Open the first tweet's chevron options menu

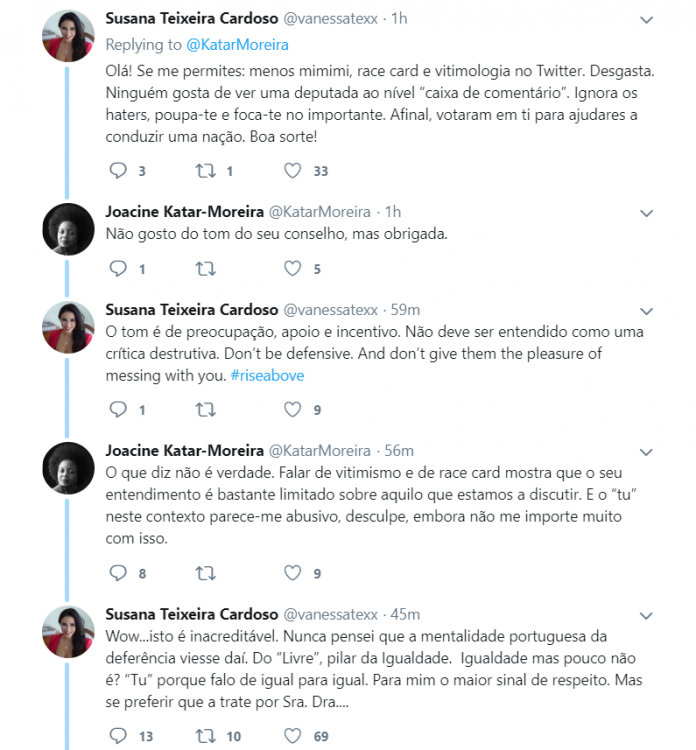point(646,20)
